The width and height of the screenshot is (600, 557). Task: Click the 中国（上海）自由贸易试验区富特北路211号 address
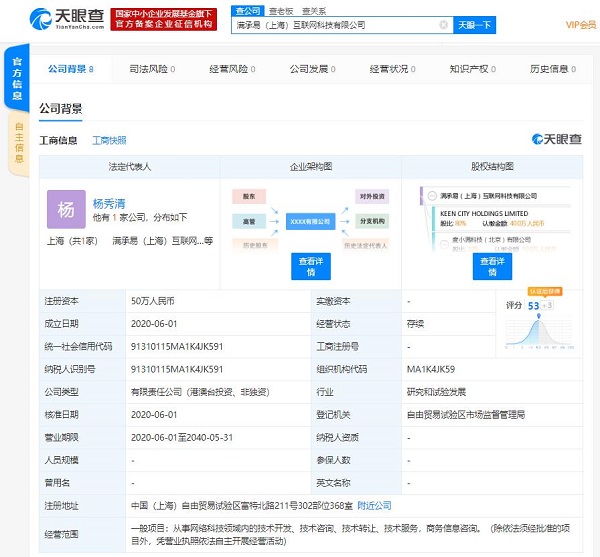coord(241,506)
